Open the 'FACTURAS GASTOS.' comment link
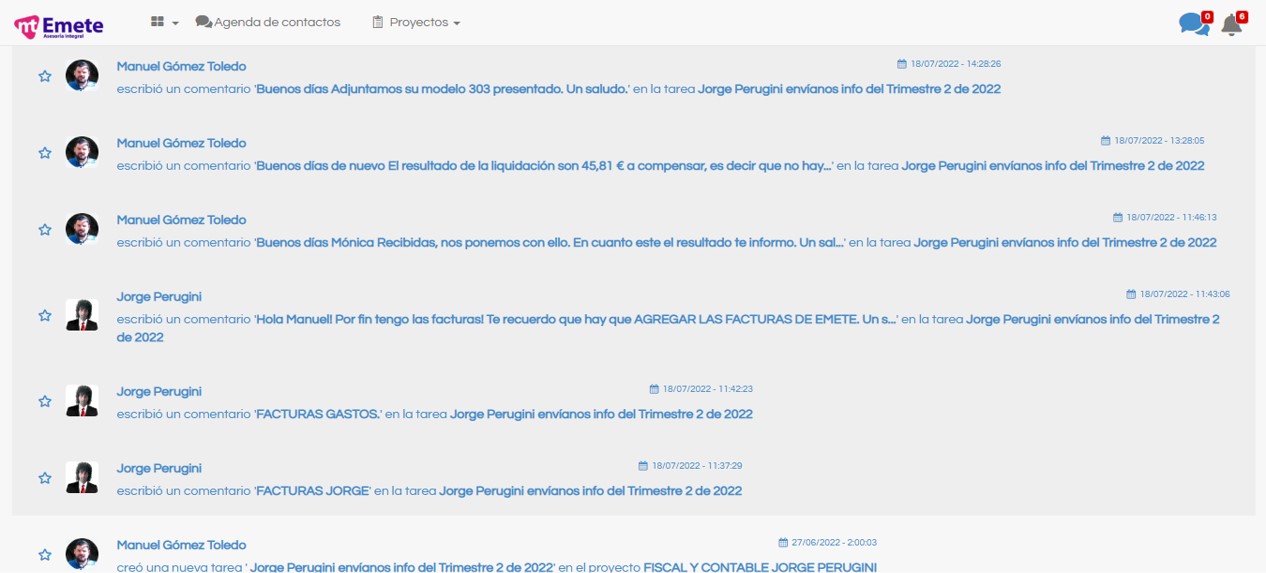 (x=318, y=414)
